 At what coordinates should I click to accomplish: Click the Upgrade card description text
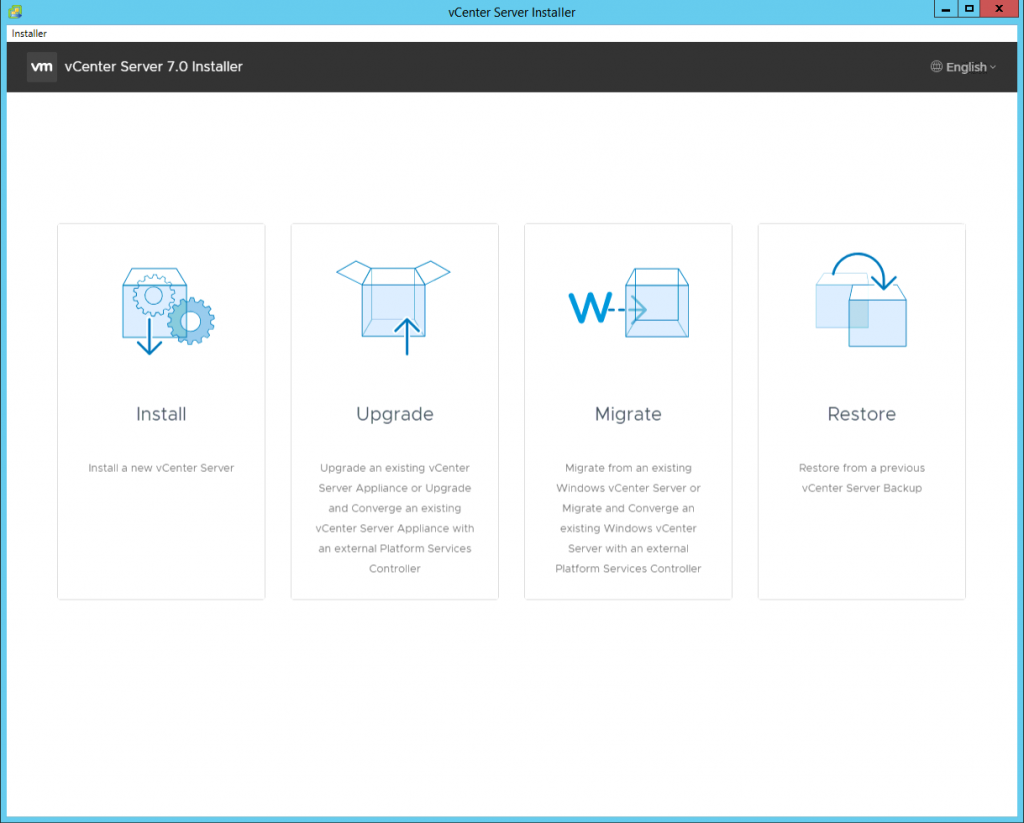coord(394,518)
